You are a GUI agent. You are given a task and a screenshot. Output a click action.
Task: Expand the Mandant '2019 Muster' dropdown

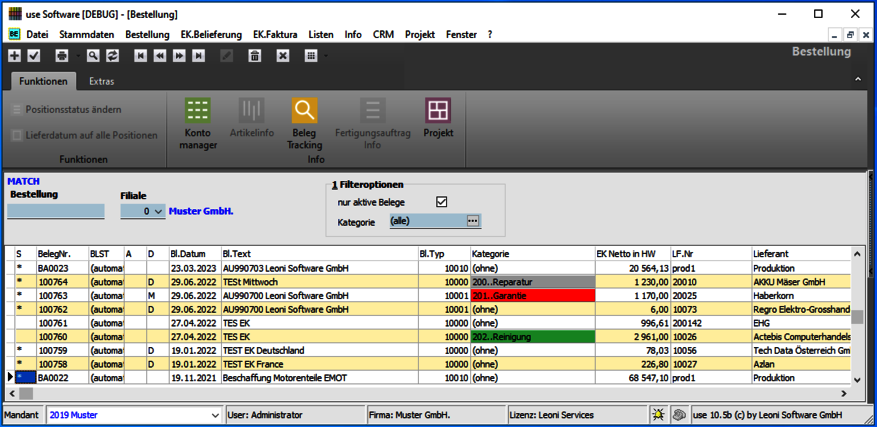tap(215, 415)
